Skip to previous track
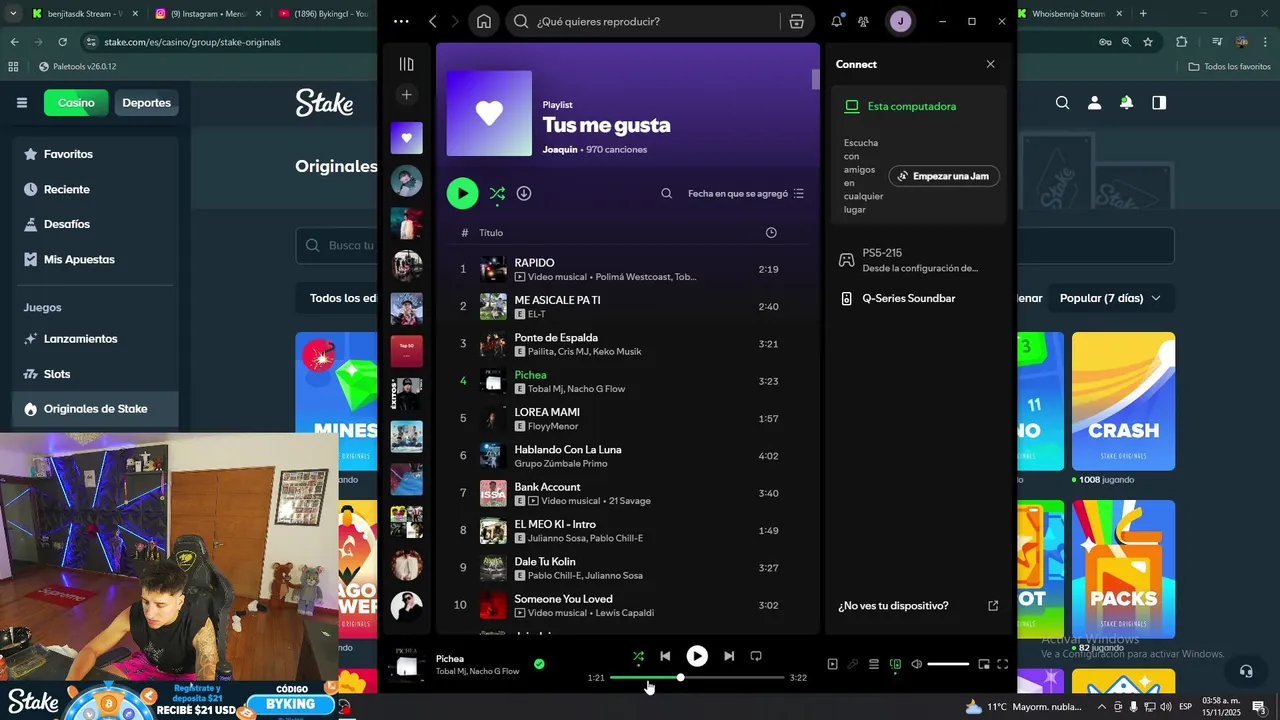This screenshot has width=1280, height=720. pyautogui.click(x=665, y=656)
